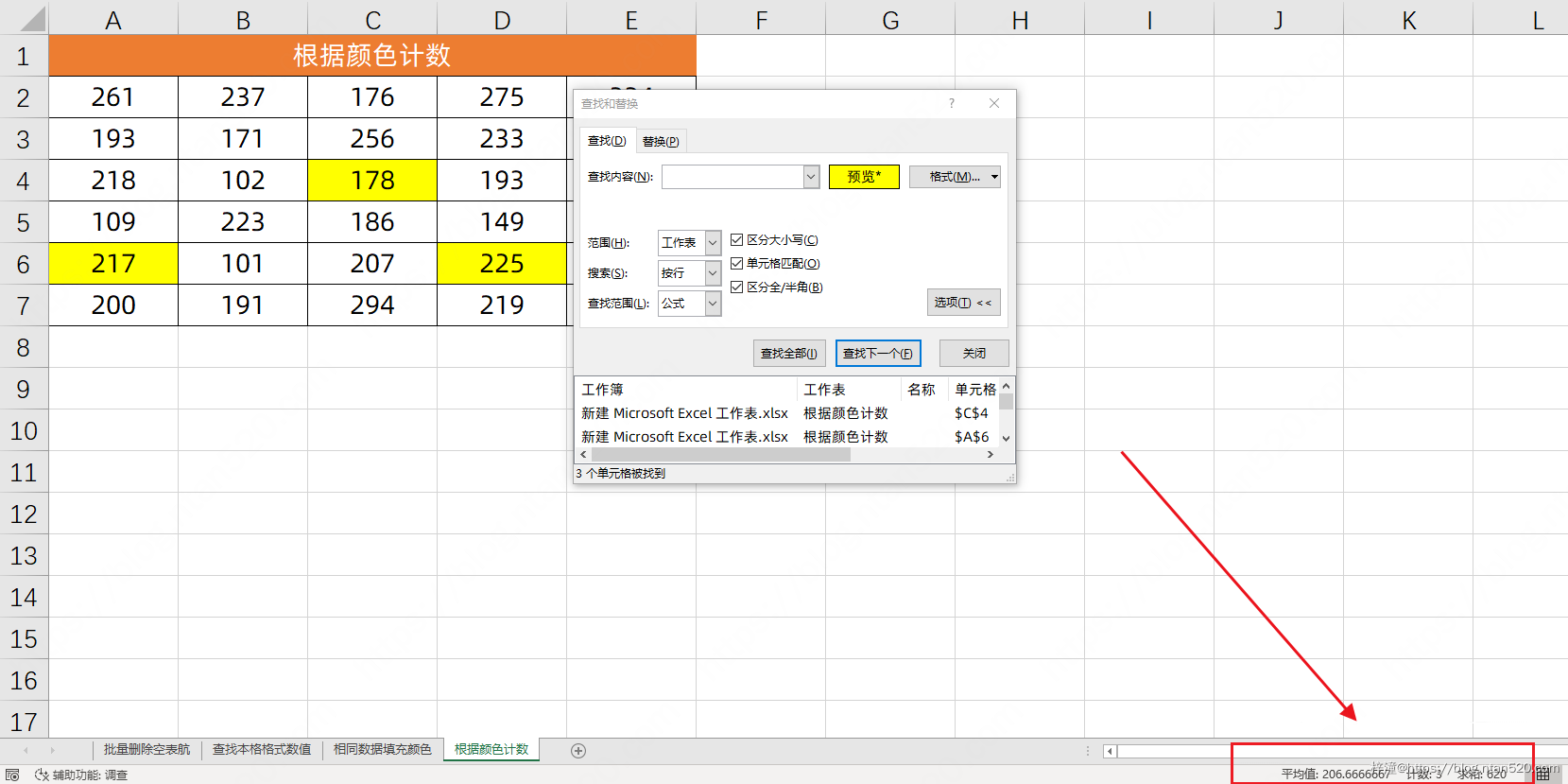Click the 名称 column header in results
This screenshot has width=1568, height=784.
pos(923,390)
